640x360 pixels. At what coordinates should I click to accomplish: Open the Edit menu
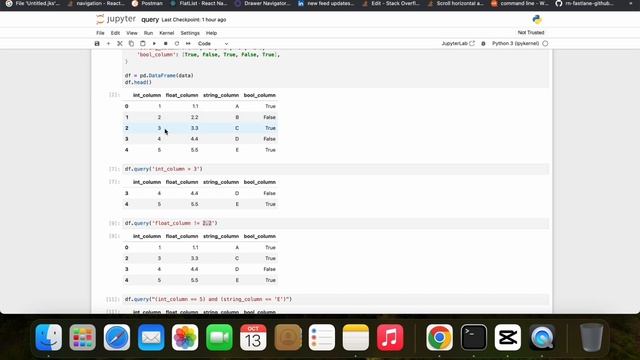[x=115, y=33]
